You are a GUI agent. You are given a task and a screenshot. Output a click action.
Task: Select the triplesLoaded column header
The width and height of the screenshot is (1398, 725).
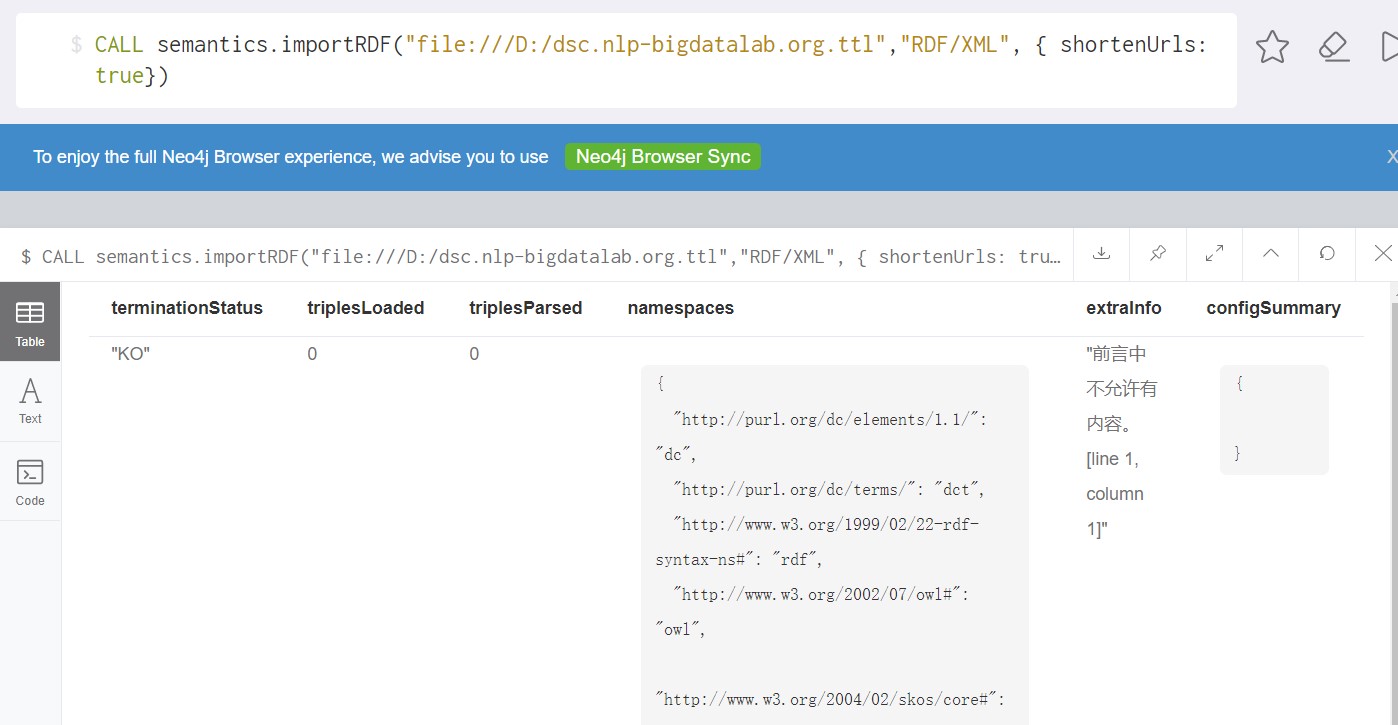click(366, 308)
